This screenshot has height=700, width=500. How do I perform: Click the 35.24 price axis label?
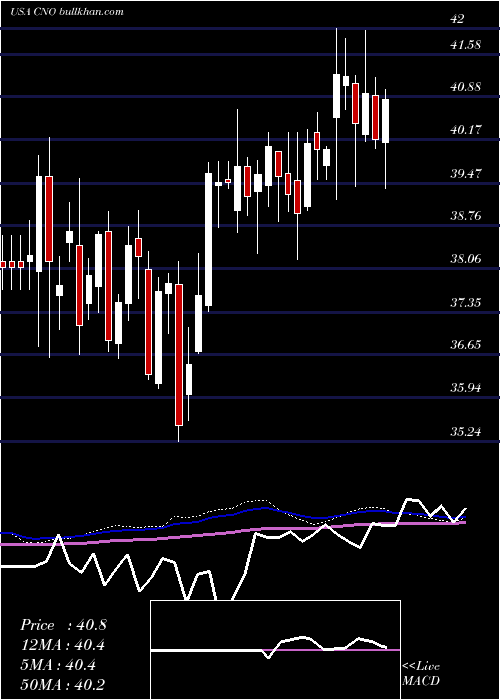[466, 432]
